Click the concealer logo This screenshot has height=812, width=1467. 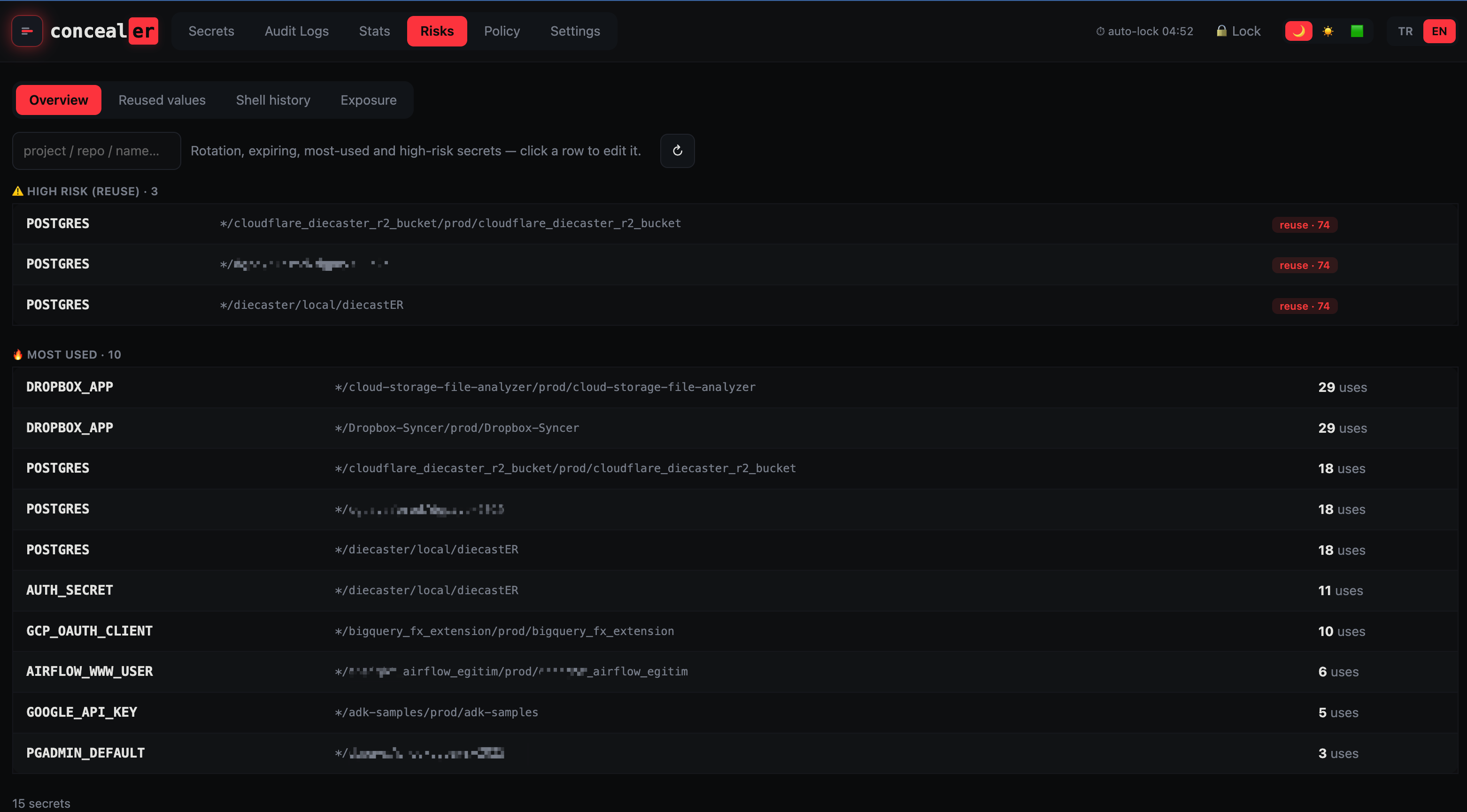104,31
